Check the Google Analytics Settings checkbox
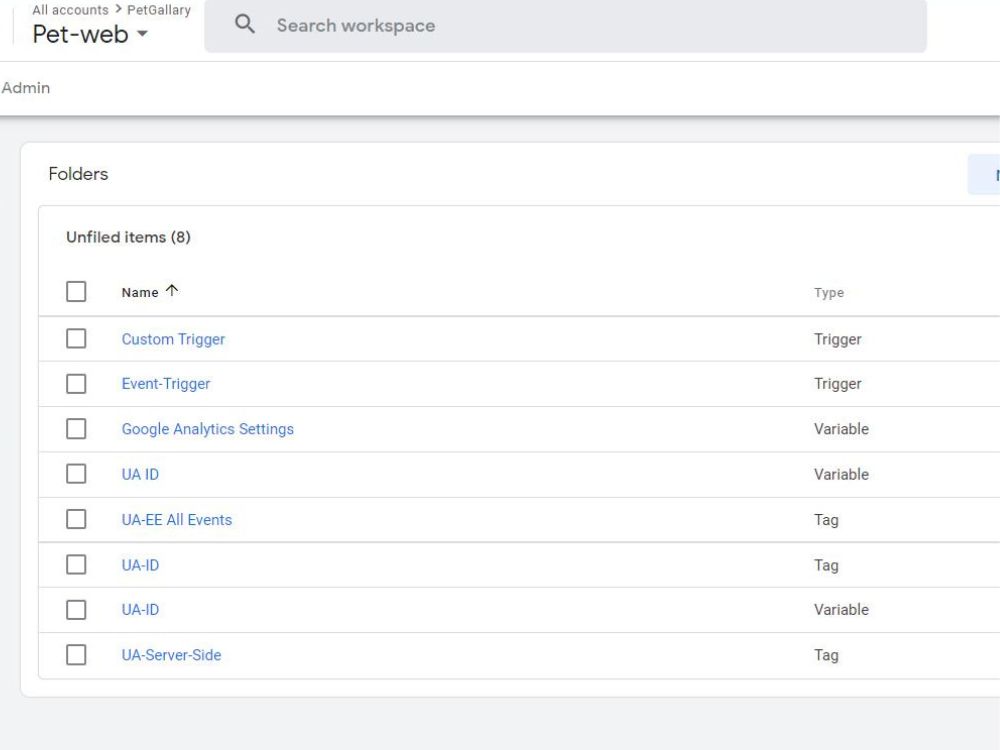 pos(76,429)
